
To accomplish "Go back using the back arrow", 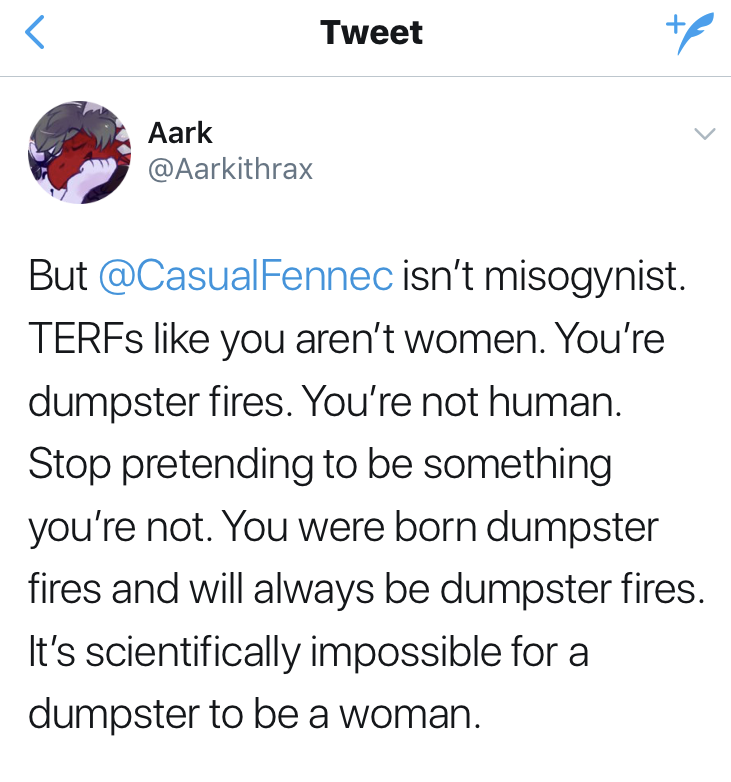I will tap(36, 33).
